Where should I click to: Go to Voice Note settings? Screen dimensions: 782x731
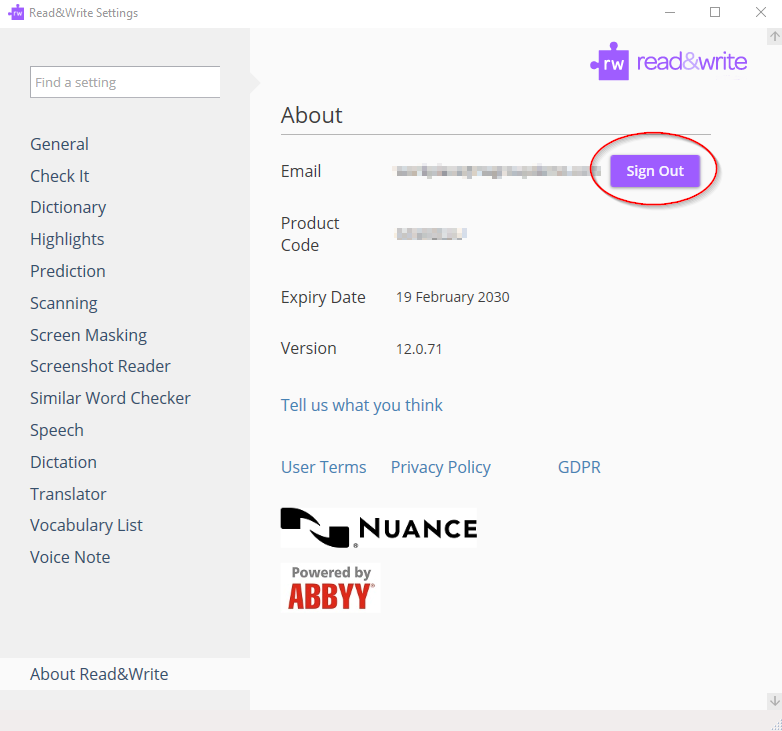pos(70,557)
